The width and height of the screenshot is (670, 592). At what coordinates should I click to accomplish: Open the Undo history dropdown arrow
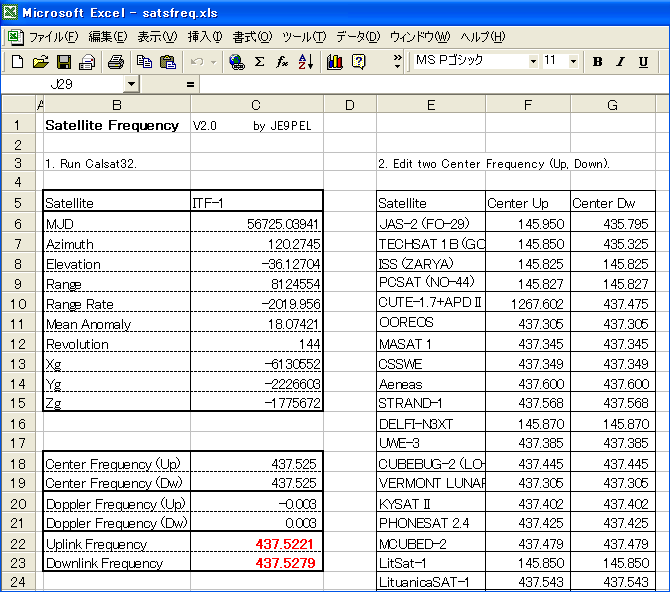point(214,62)
